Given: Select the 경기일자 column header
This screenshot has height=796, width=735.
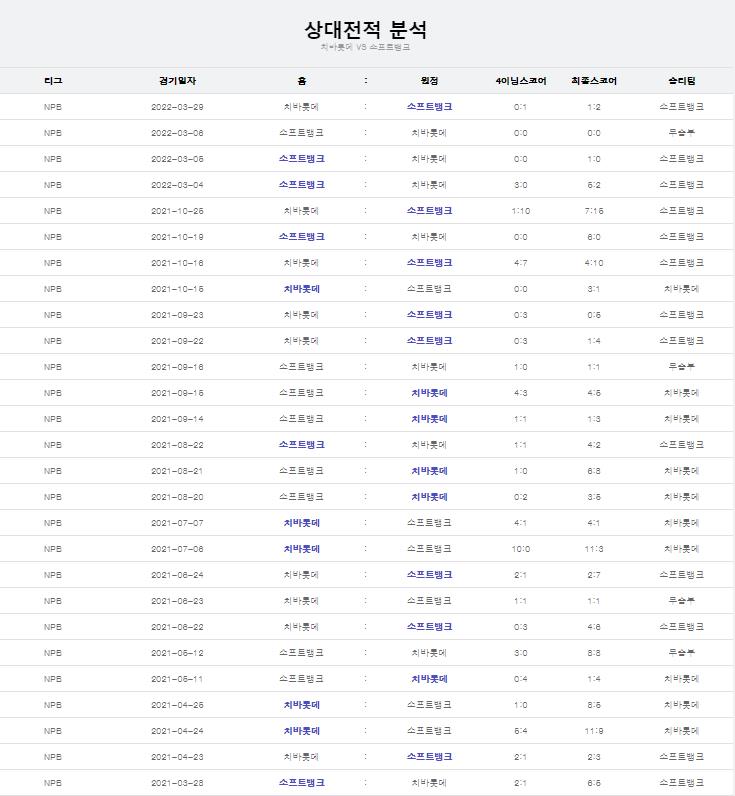Looking at the screenshot, I should coord(177,81).
